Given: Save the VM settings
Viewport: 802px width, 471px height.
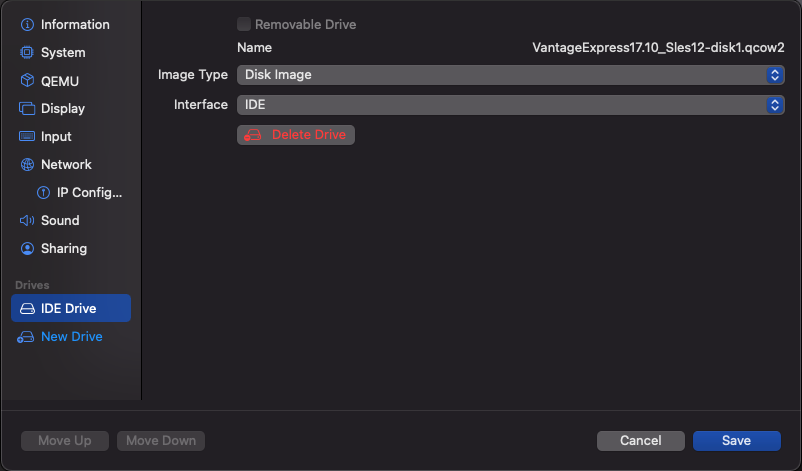Looking at the screenshot, I should click(737, 441).
